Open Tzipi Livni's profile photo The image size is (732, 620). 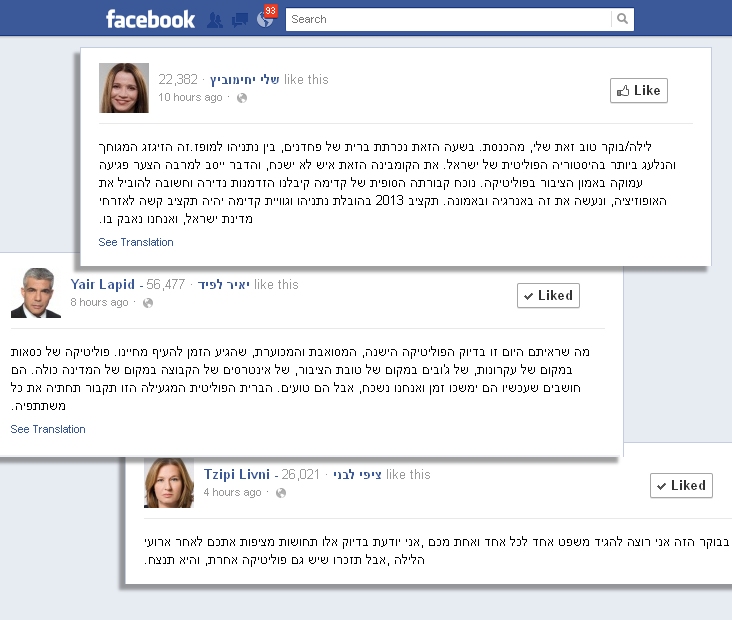pos(169,483)
